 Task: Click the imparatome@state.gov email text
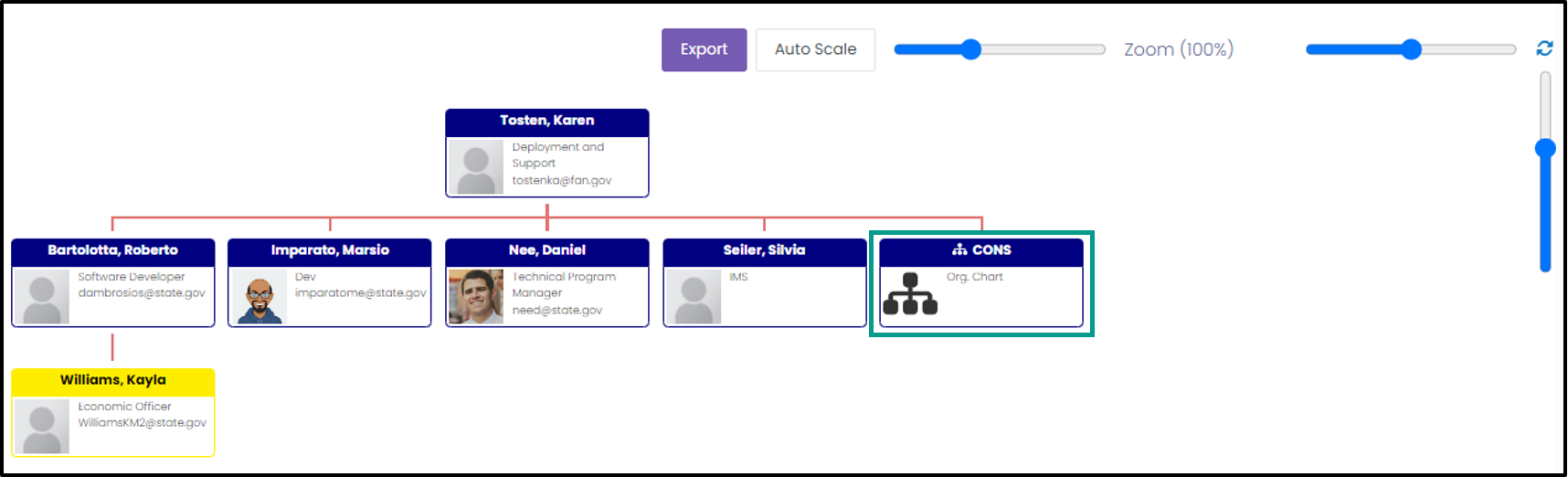coord(361,293)
